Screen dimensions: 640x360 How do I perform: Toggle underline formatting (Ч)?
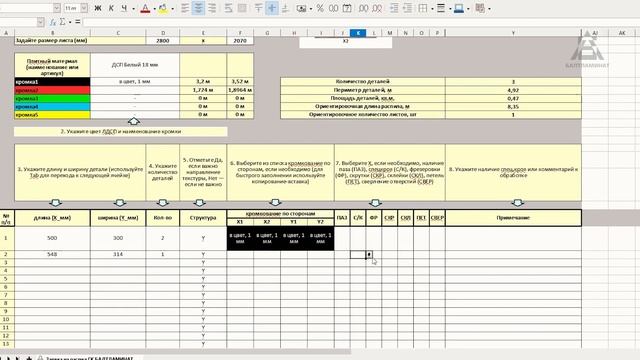(124, 8)
